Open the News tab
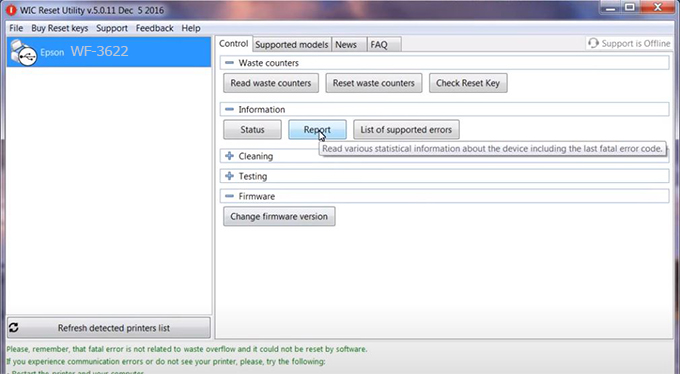Viewport: 680px width, 374px height. tap(349, 45)
